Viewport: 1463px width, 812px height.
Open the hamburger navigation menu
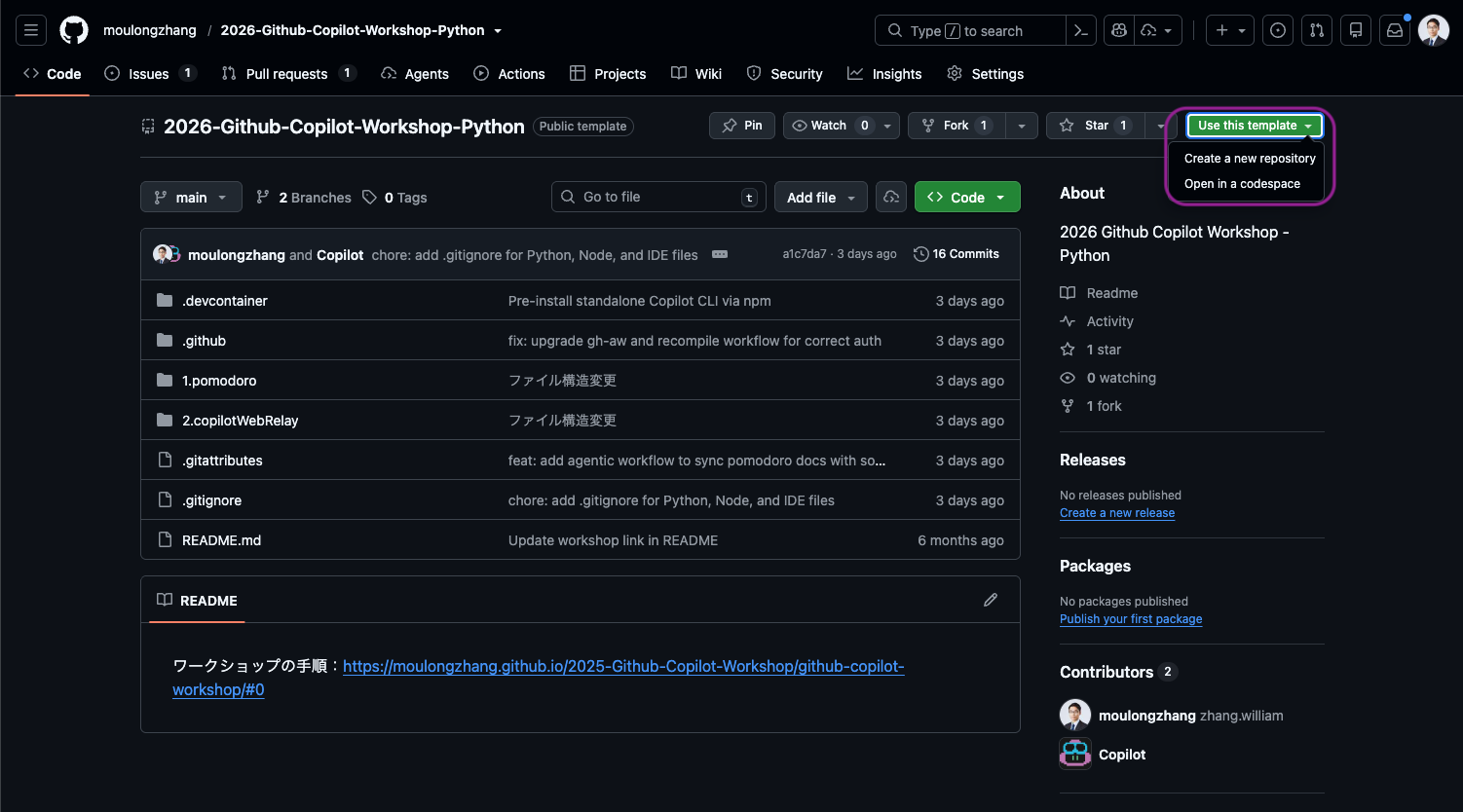(31, 30)
